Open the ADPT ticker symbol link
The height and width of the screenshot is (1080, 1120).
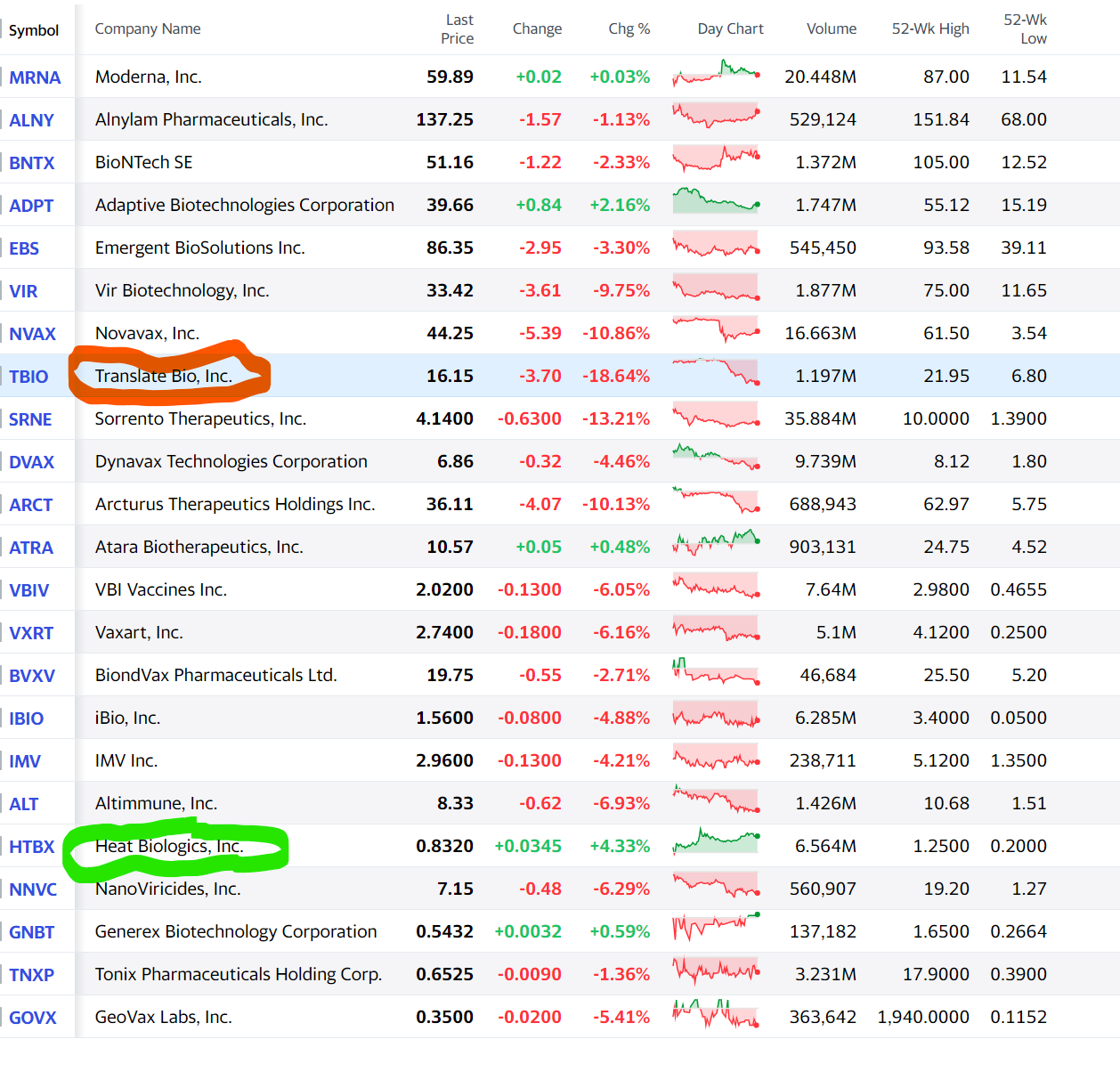coord(31,206)
